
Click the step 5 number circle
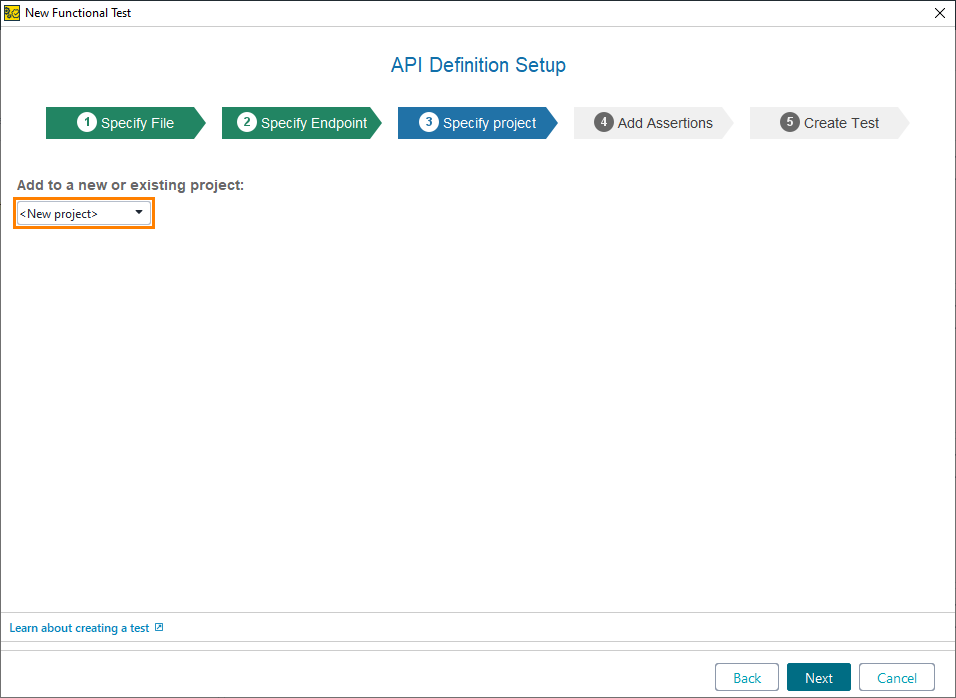tap(789, 122)
